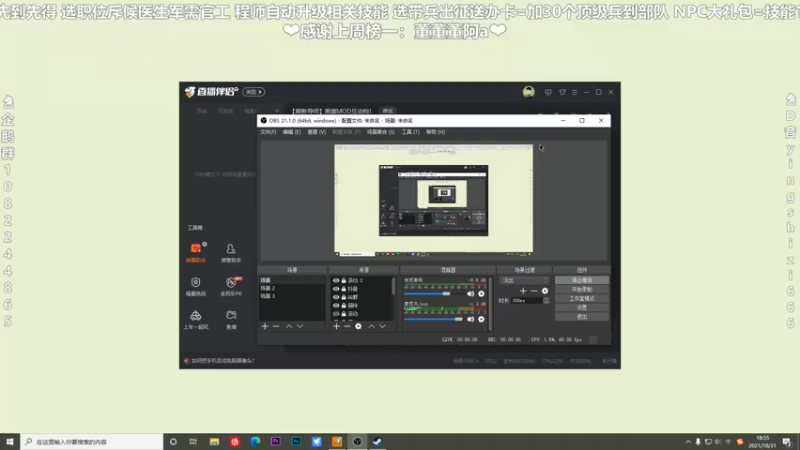Toggle lock on fourth source row
This screenshot has height=450, width=800.
pos(343,305)
